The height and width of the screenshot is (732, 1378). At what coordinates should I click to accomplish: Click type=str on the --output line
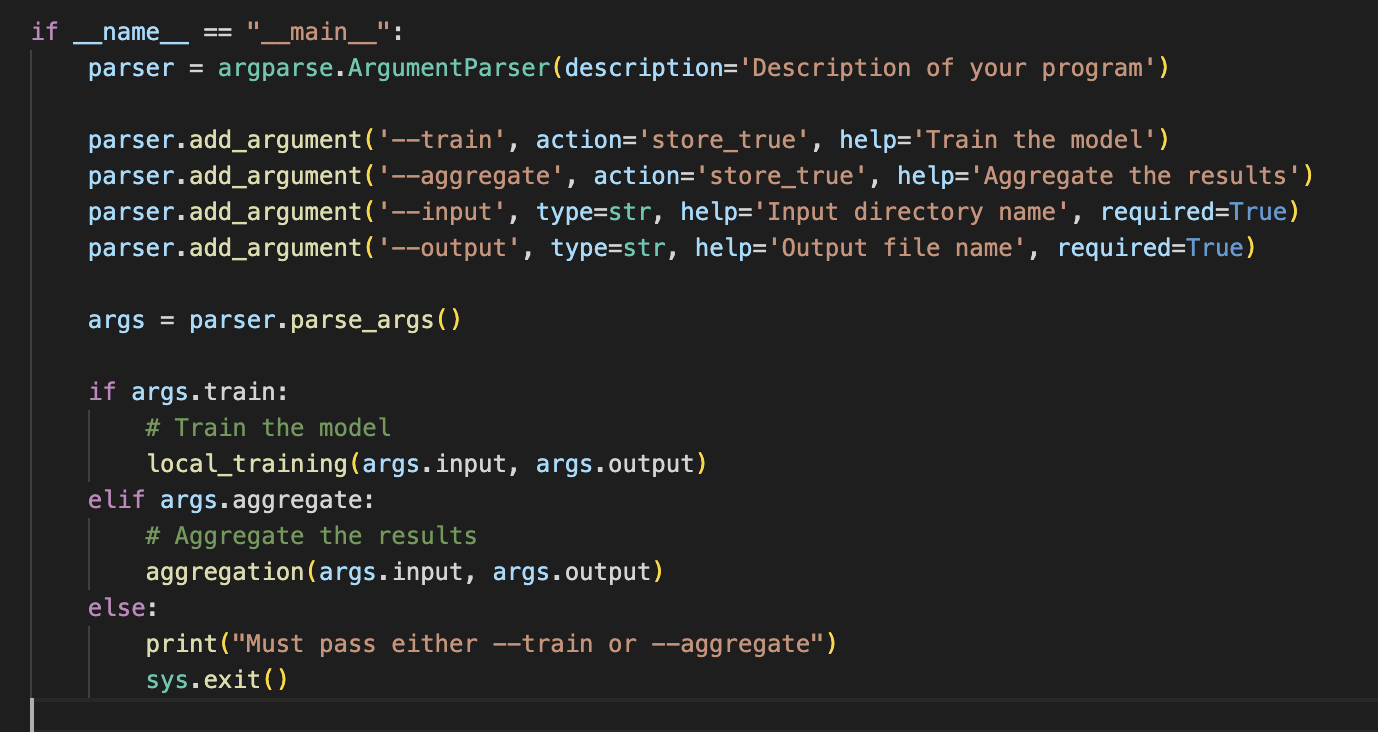point(608,248)
